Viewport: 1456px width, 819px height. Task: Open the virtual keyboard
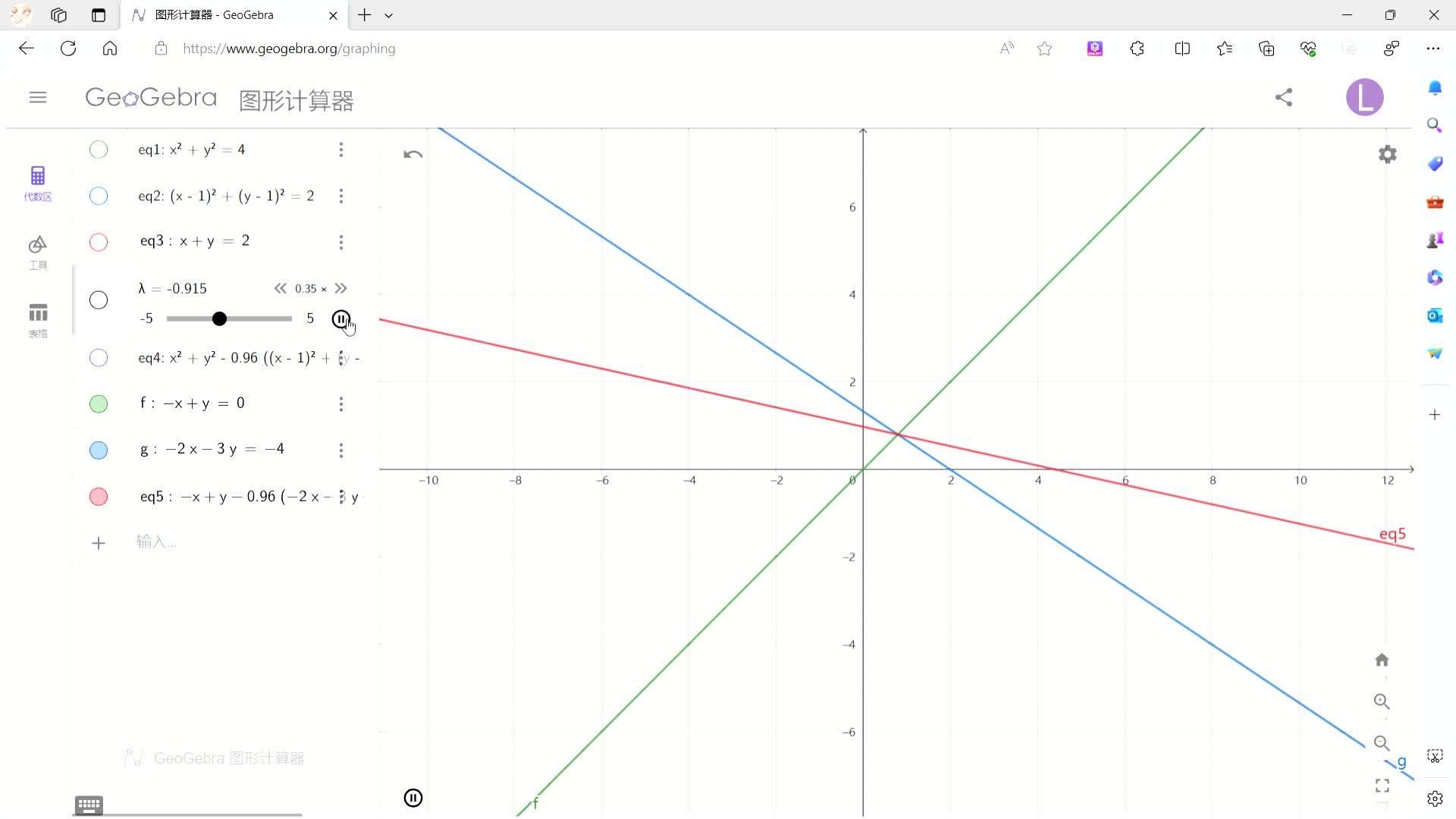tap(89, 805)
